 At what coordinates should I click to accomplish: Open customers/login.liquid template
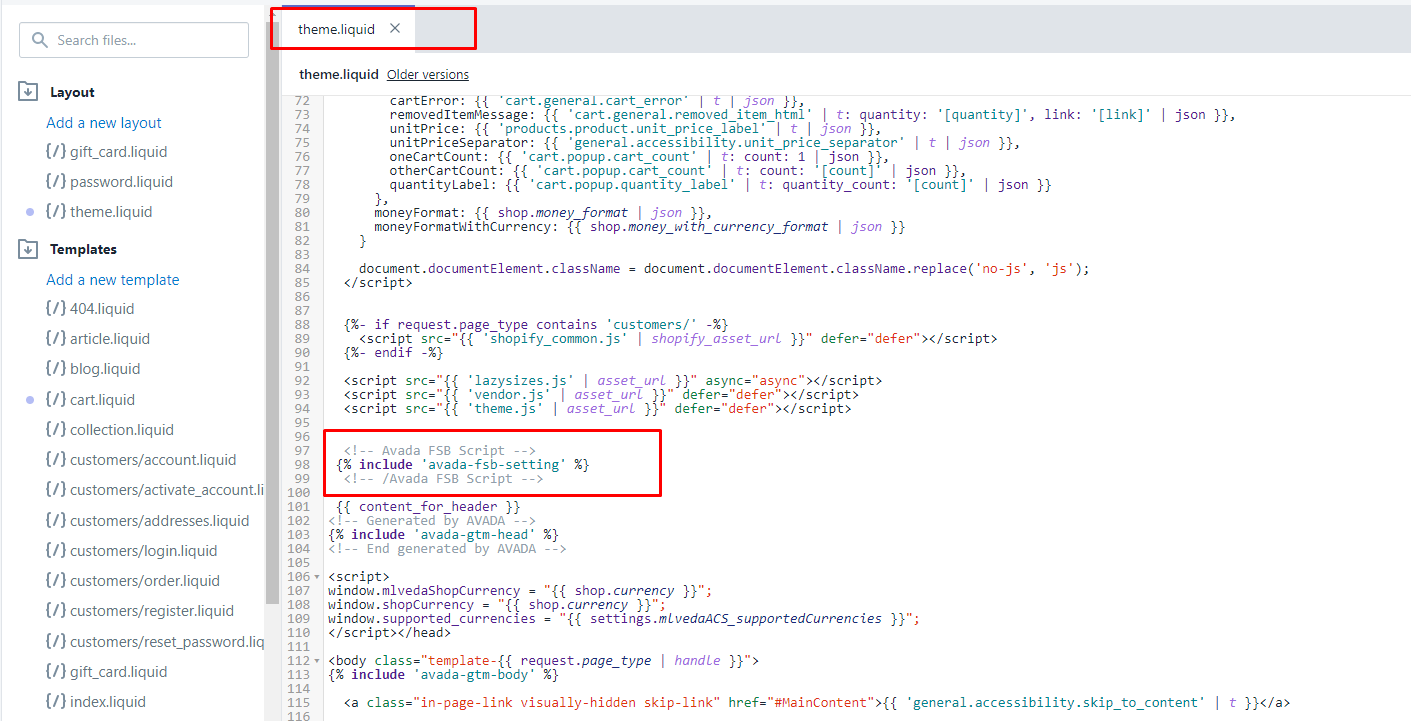click(x=143, y=551)
